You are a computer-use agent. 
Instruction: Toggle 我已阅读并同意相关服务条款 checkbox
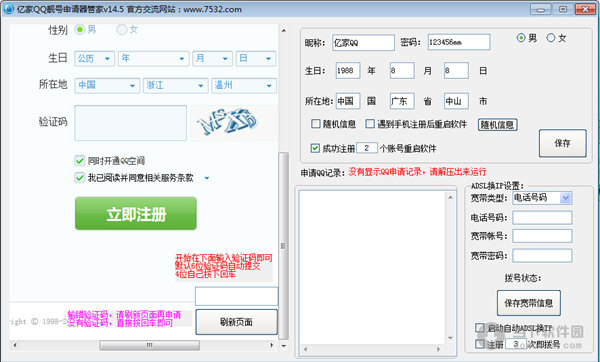click(80, 178)
